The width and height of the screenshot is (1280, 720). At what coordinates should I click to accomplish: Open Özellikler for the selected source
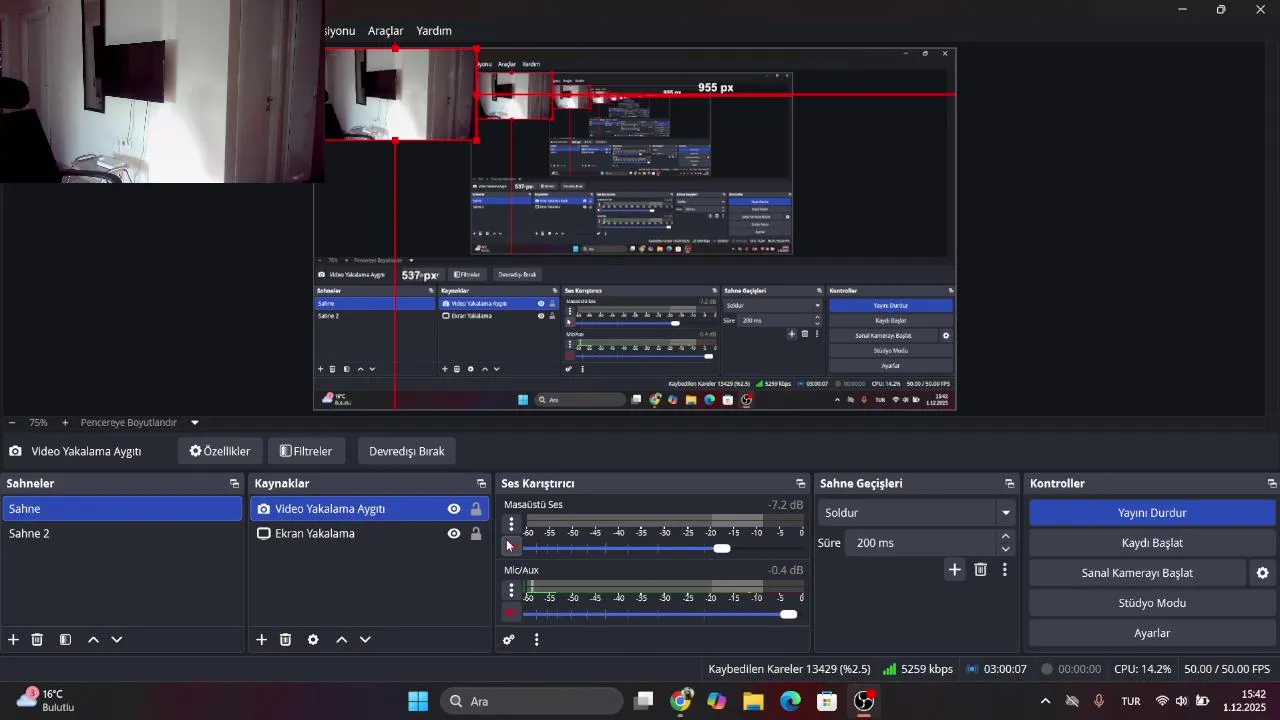click(x=220, y=451)
